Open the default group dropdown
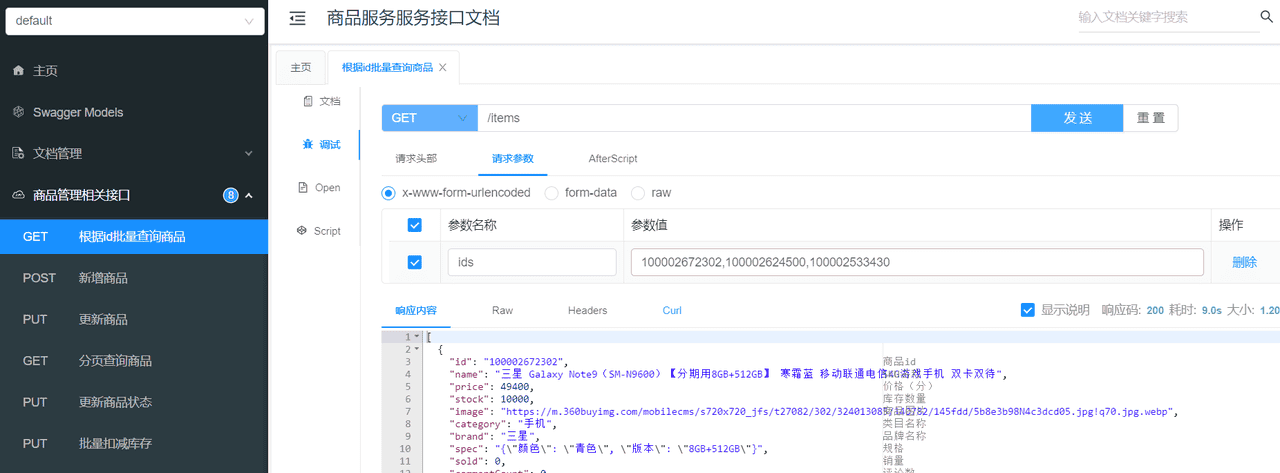Viewport: 1280px width, 473px height. point(135,21)
